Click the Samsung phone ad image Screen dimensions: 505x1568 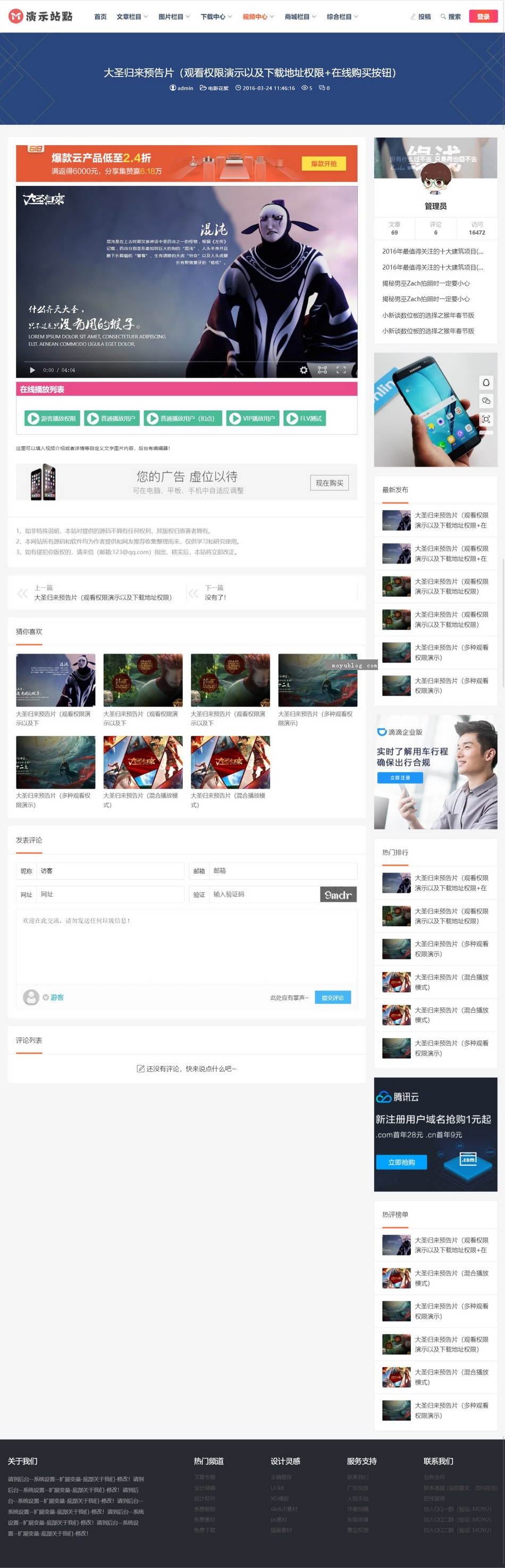[435, 410]
